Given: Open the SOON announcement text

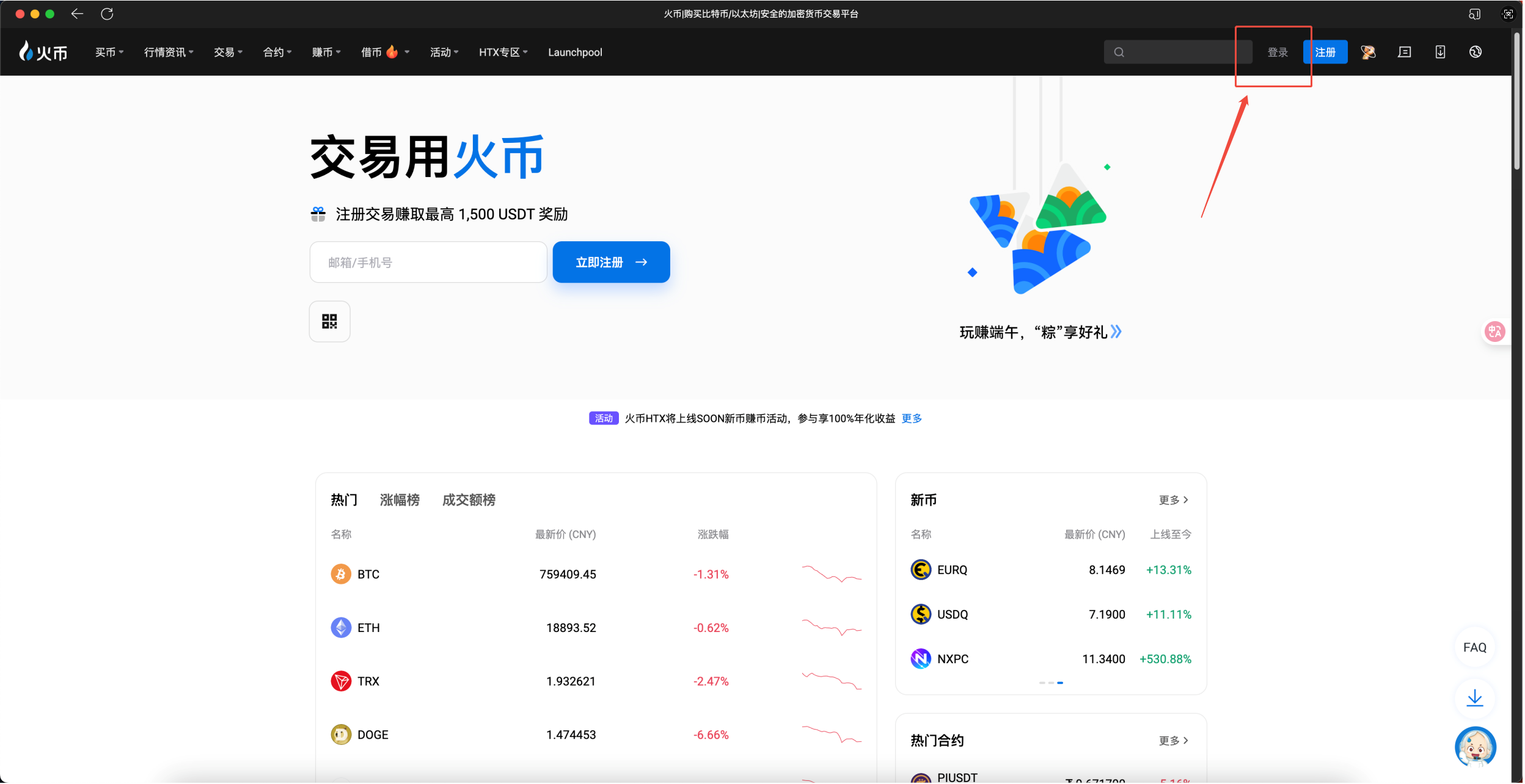Looking at the screenshot, I should [x=759, y=418].
